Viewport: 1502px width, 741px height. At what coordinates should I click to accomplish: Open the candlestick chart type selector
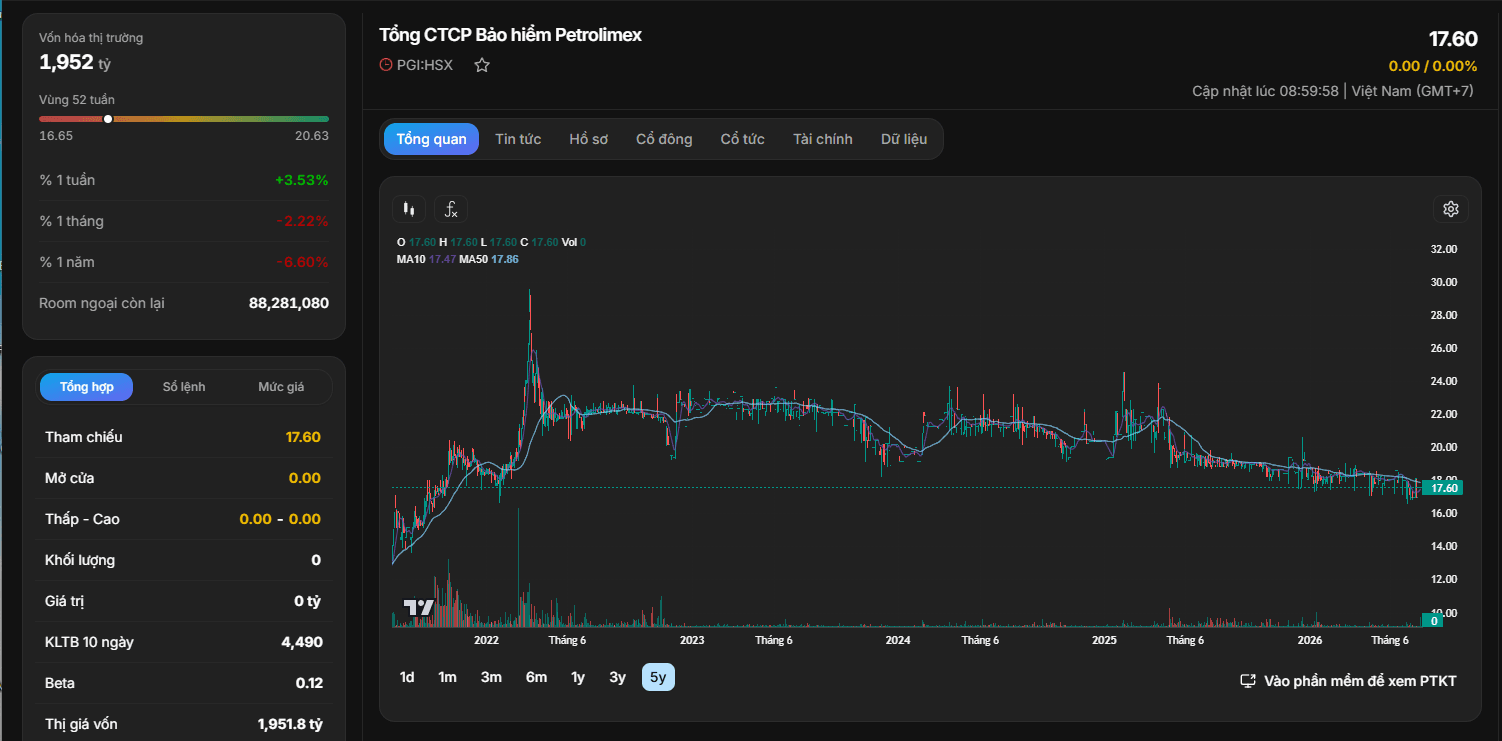pos(408,209)
